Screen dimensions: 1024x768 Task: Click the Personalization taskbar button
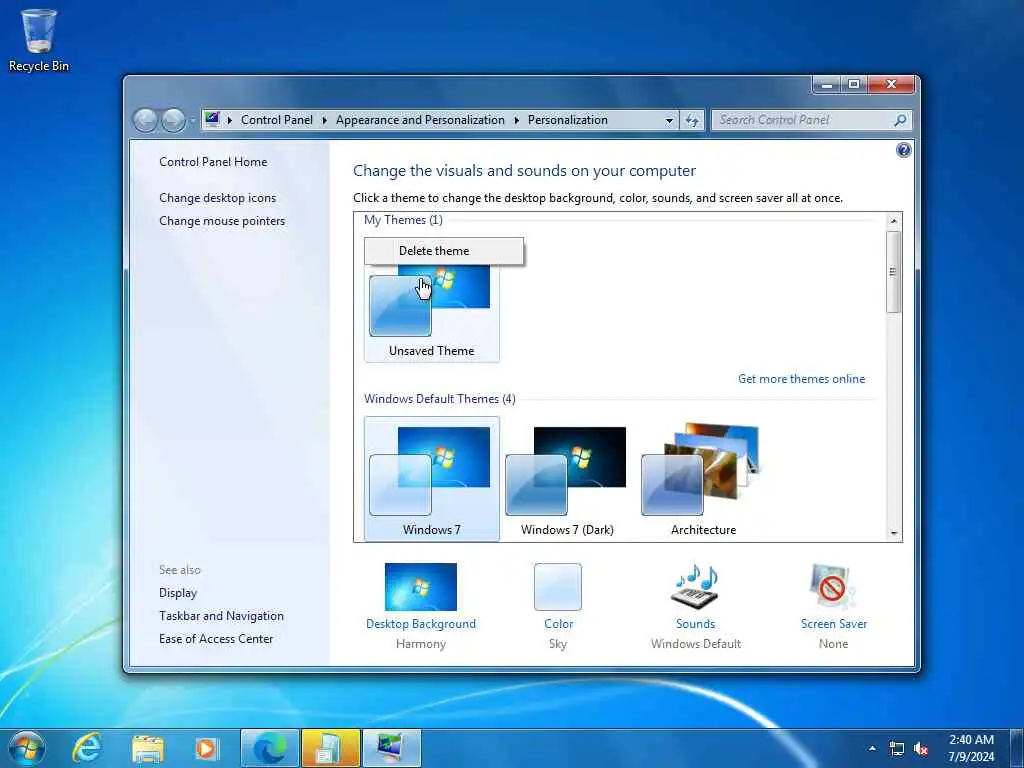click(391, 748)
